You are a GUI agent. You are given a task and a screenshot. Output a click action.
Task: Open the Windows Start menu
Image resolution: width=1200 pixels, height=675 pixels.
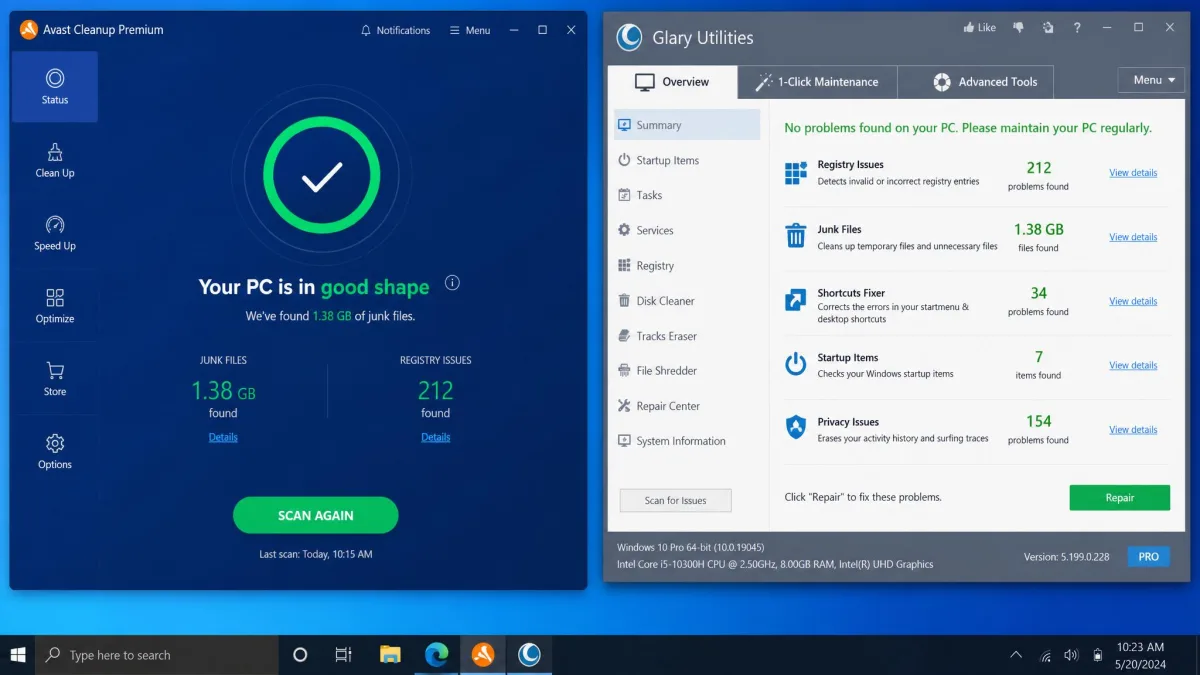point(18,655)
